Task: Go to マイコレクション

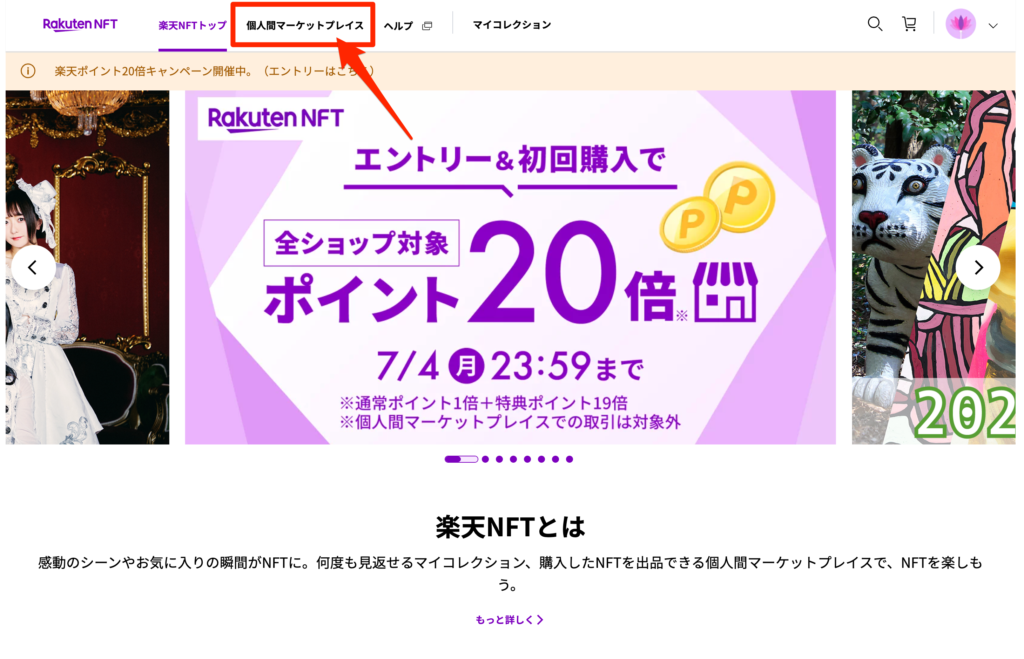Action: pyautogui.click(x=511, y=25)
